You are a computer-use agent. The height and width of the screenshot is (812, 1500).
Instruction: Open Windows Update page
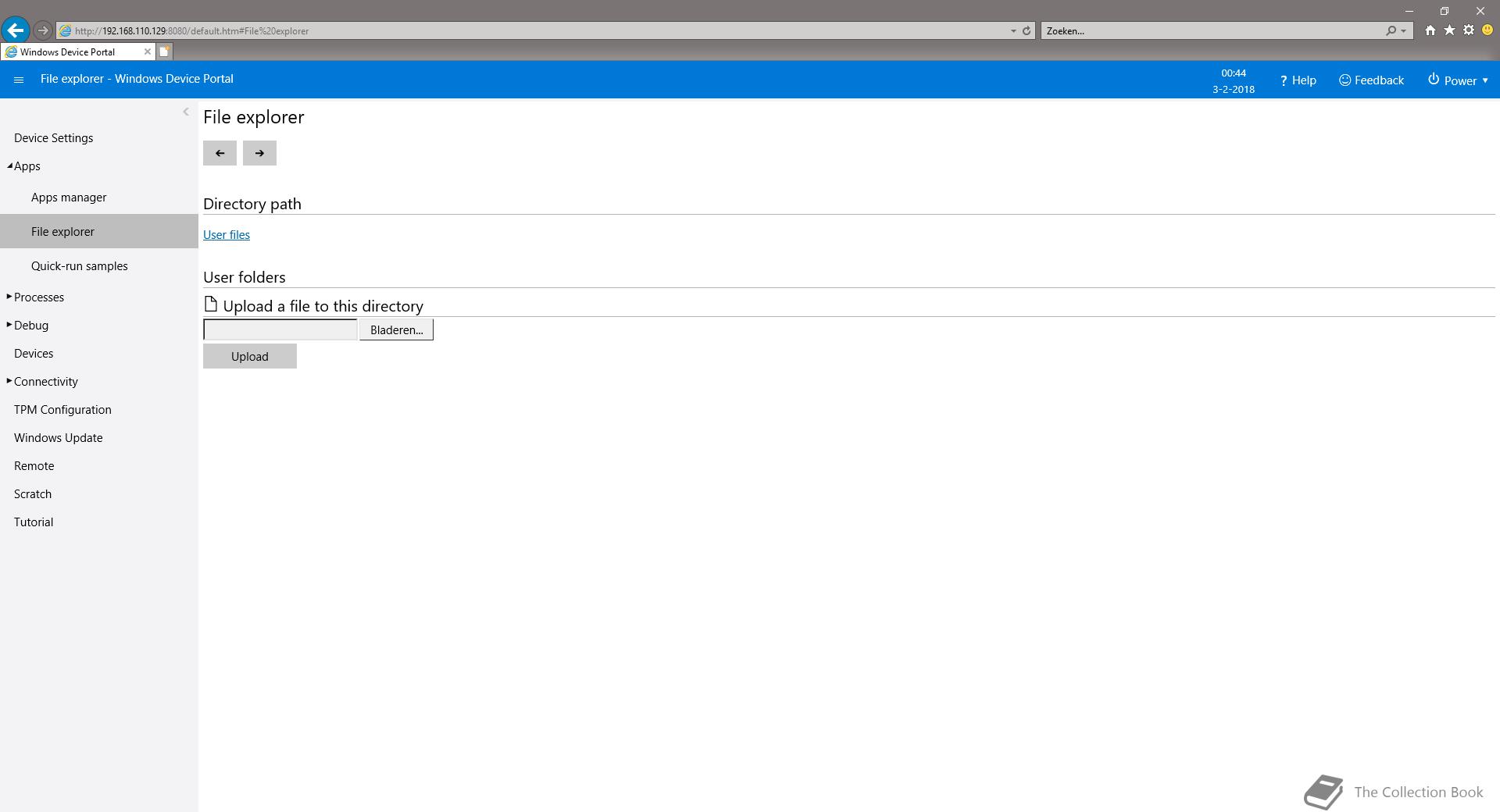click(x=58, y=438)
